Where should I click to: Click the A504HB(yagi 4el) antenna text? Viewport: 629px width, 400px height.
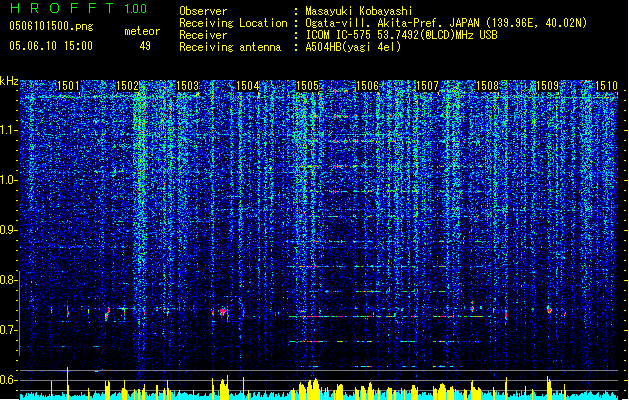pos(353,47)
